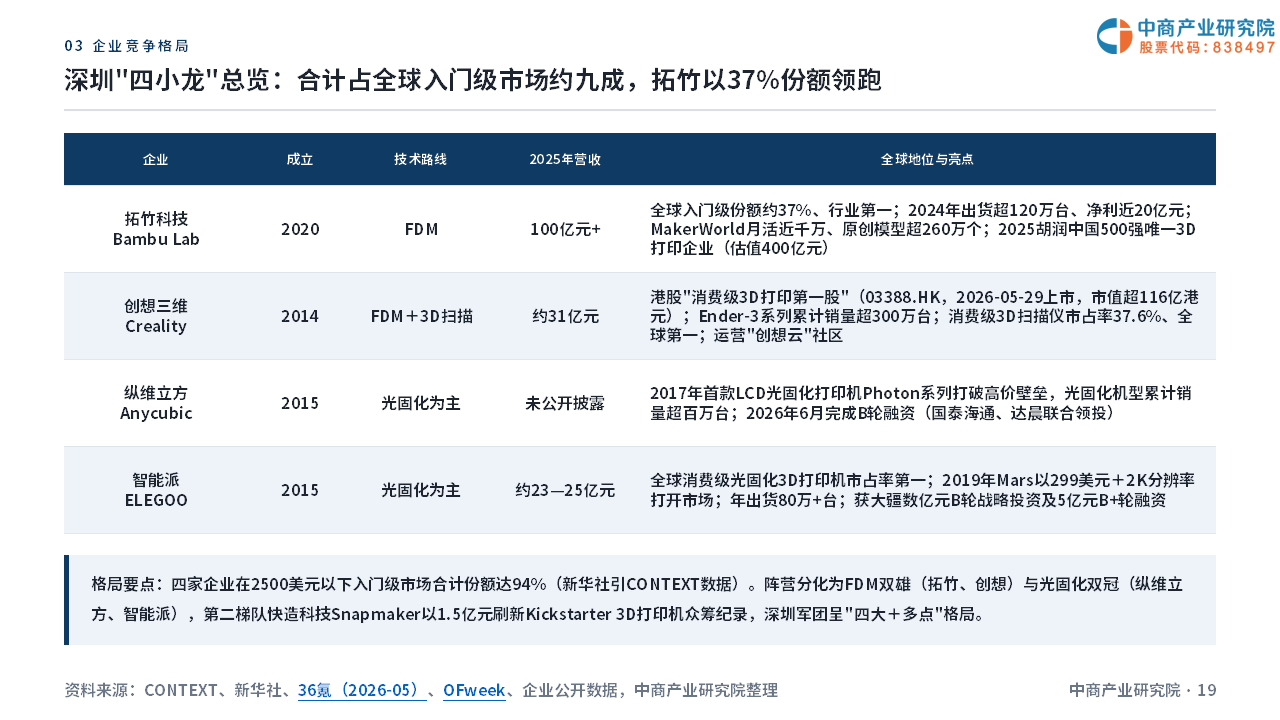Click the 约31亿元 revenue cell
This screenshot has width=1280, height=720.
[565, 316]
